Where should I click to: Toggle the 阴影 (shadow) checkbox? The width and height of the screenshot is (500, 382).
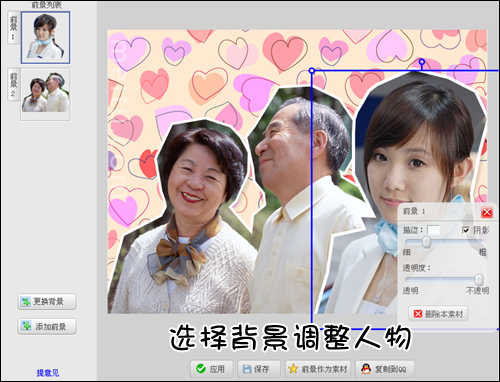(x=466, y=230)
